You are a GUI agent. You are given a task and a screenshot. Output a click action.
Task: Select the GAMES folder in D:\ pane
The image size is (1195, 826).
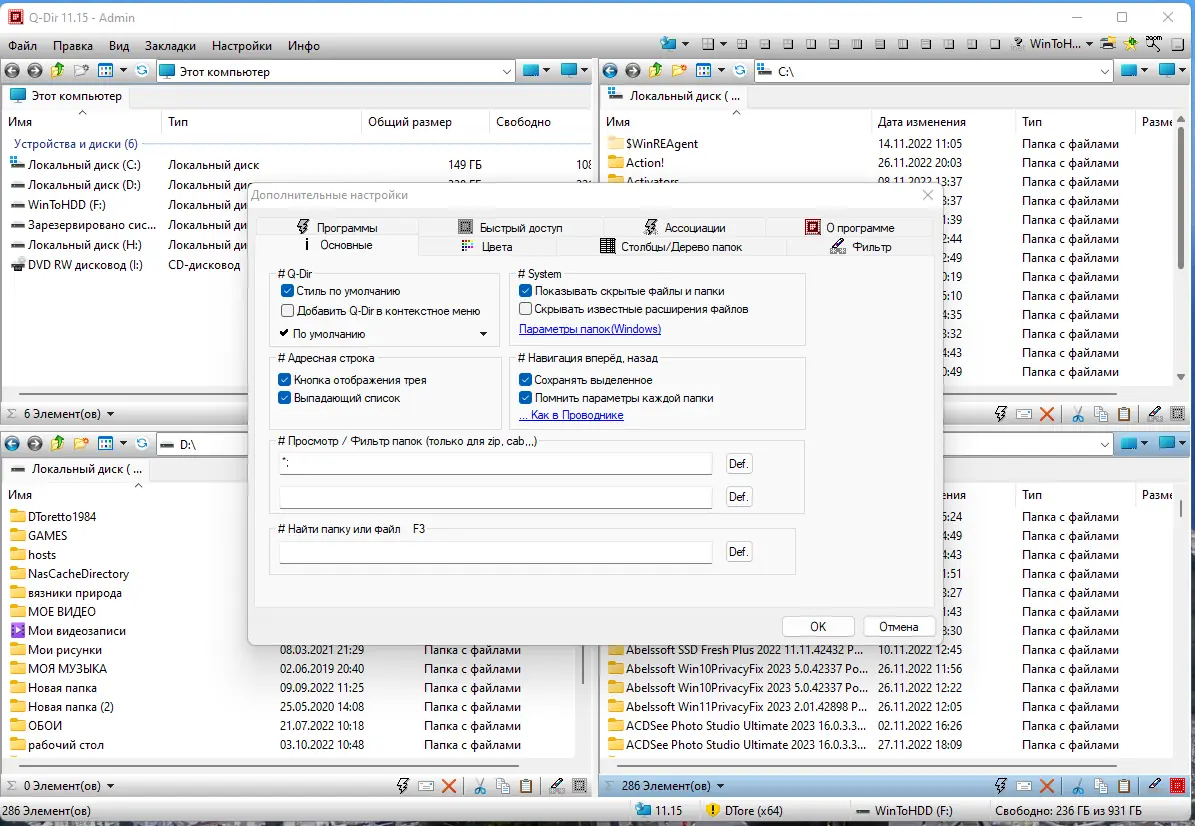tap(47, 536)
